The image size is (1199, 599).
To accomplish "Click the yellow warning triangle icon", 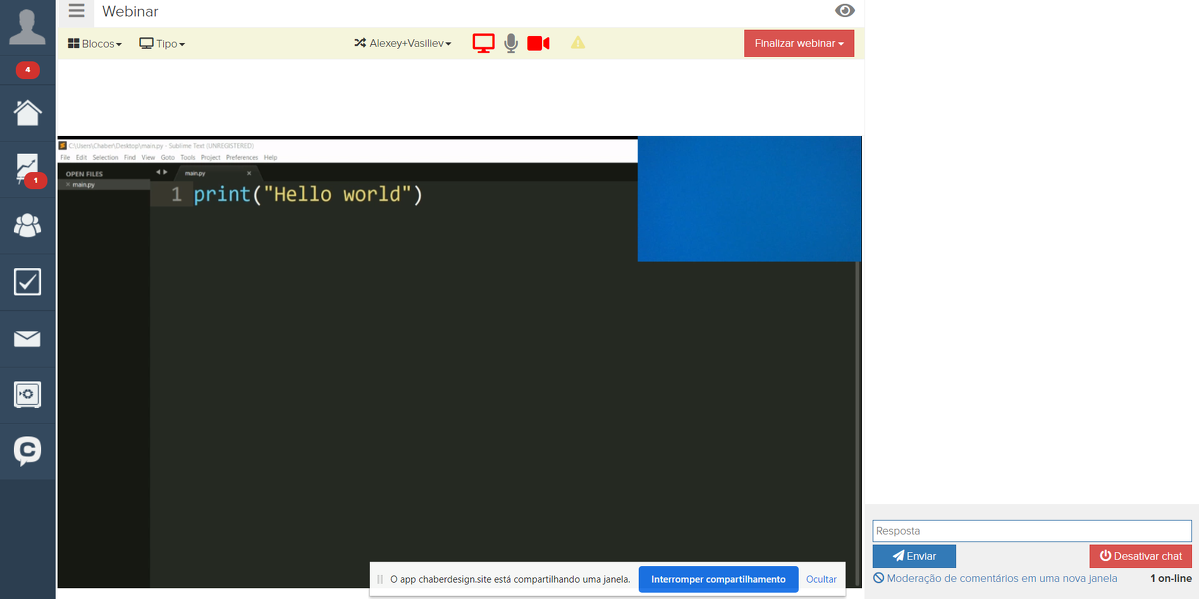I will [x=578, y=43].
